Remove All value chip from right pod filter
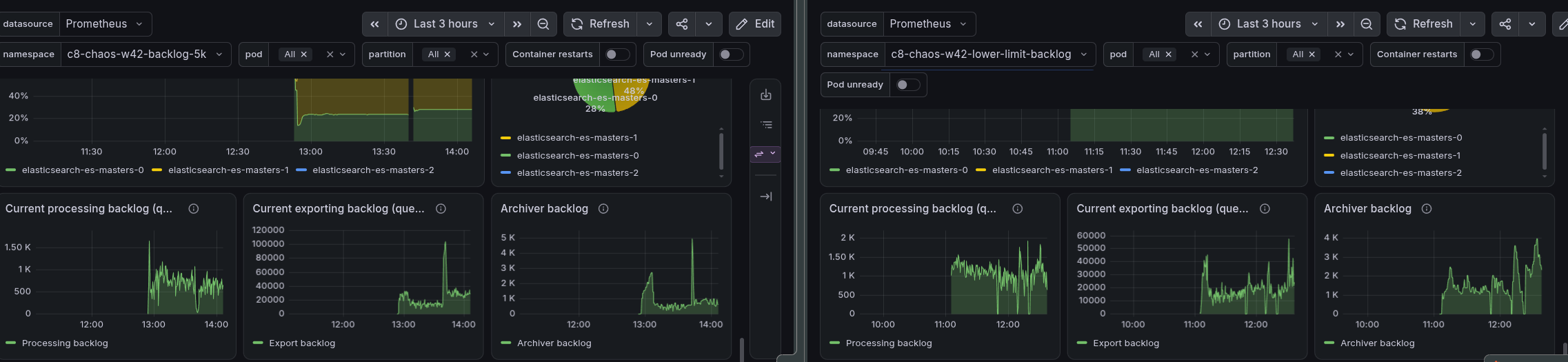The image size is (1568, 362). click(1168, 54)
